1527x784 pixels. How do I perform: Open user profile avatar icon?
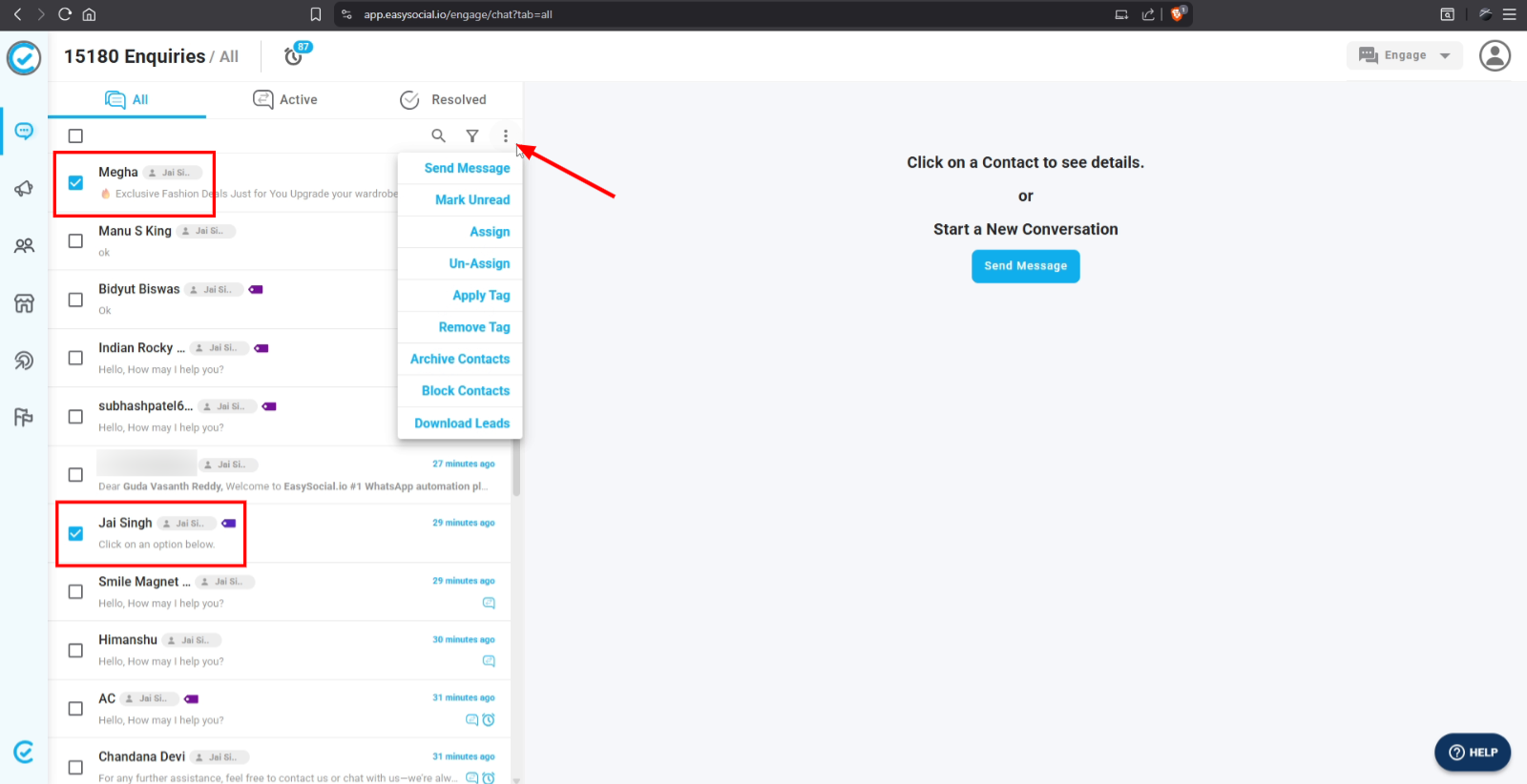1495,55
